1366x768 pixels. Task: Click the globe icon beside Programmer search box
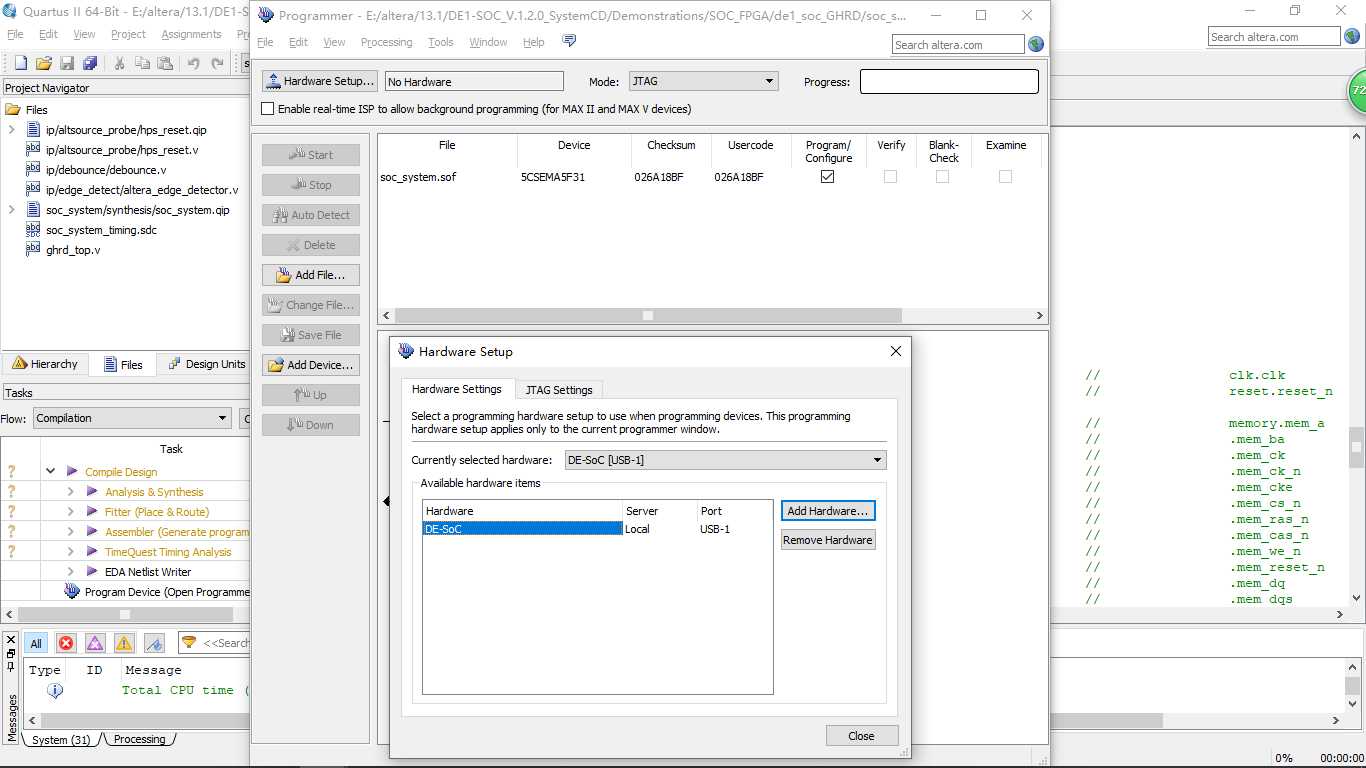pos(1036,44)
